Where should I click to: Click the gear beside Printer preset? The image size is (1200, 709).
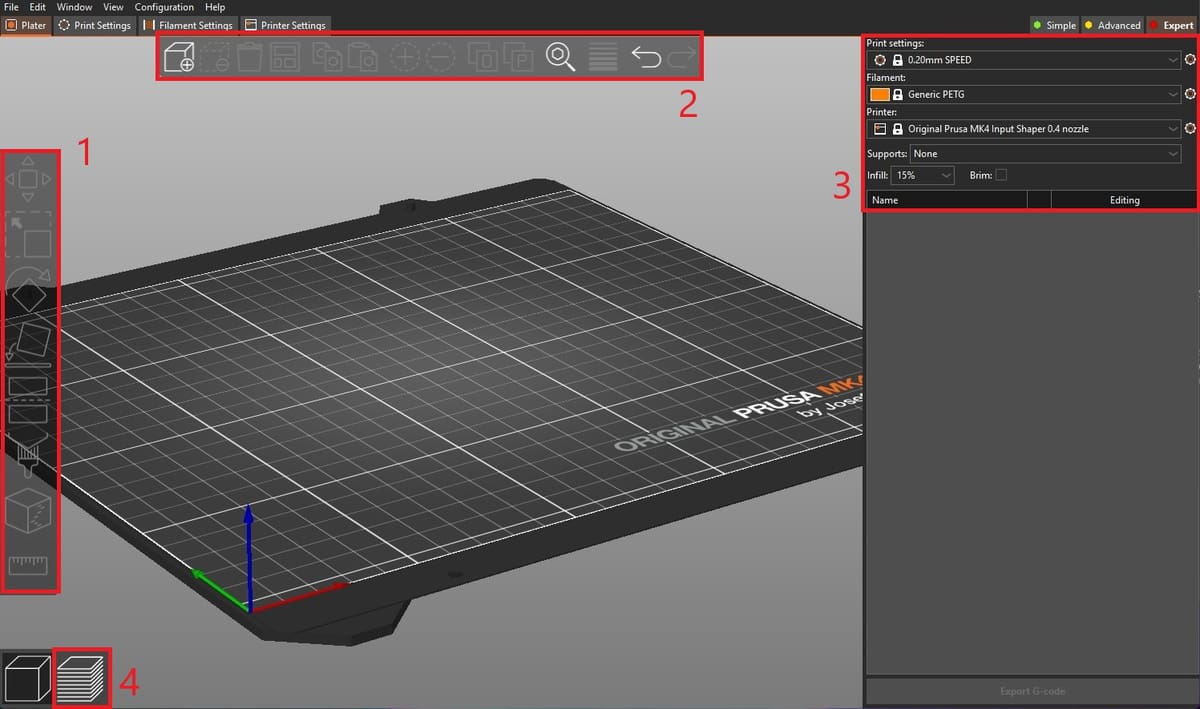pos(1190,129)
